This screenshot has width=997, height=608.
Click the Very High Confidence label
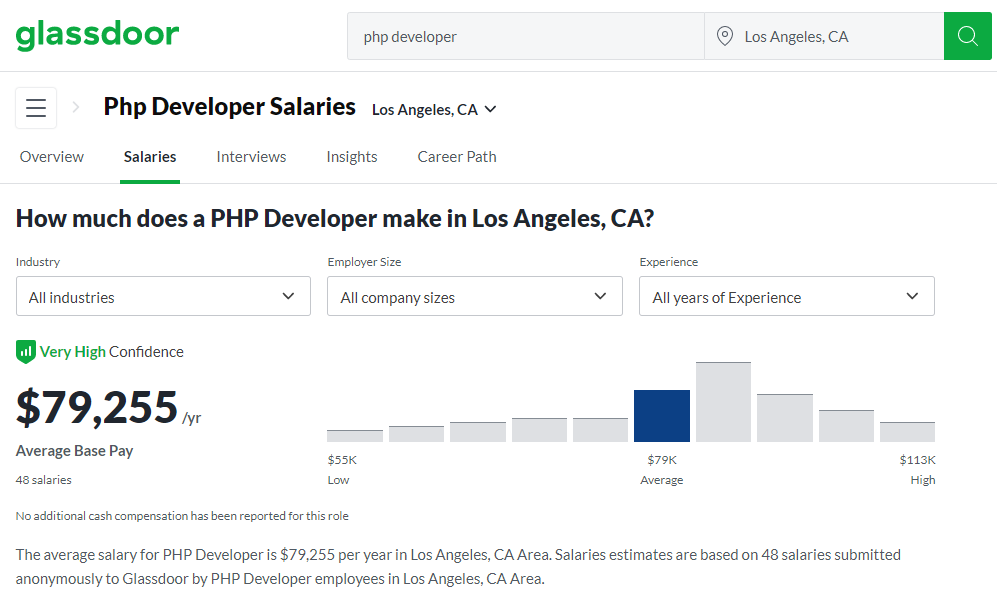point(111,352)
